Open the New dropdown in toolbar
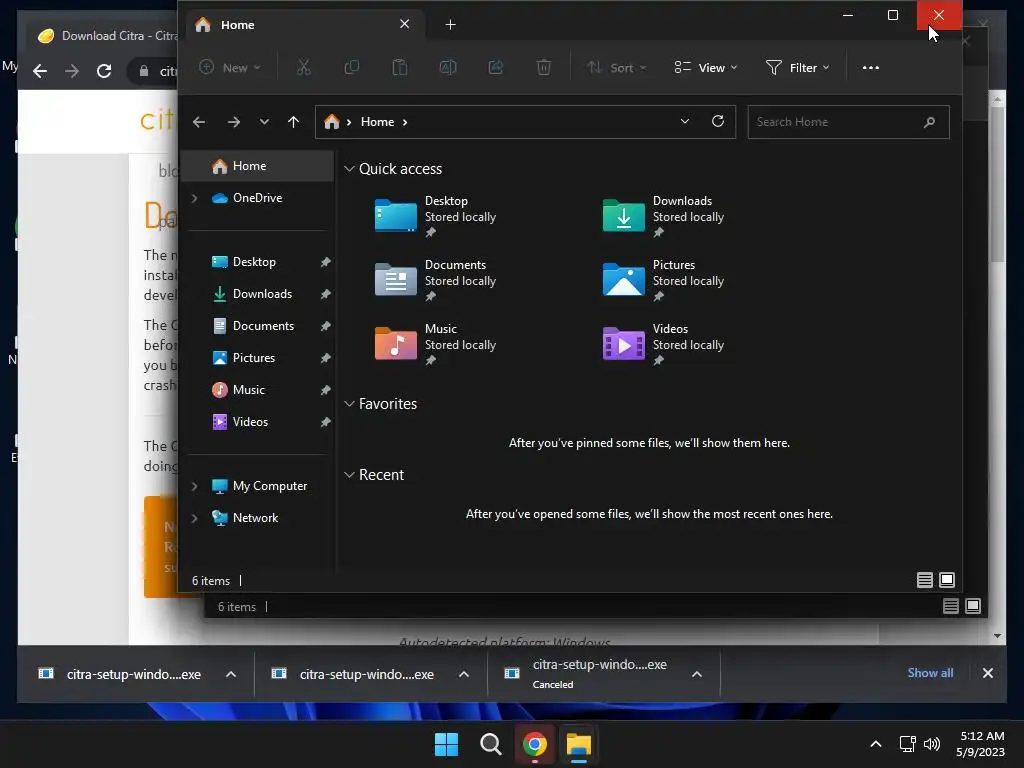Image resolution: width=1024 pixels, height=768 pixels. tap(230, 67)
